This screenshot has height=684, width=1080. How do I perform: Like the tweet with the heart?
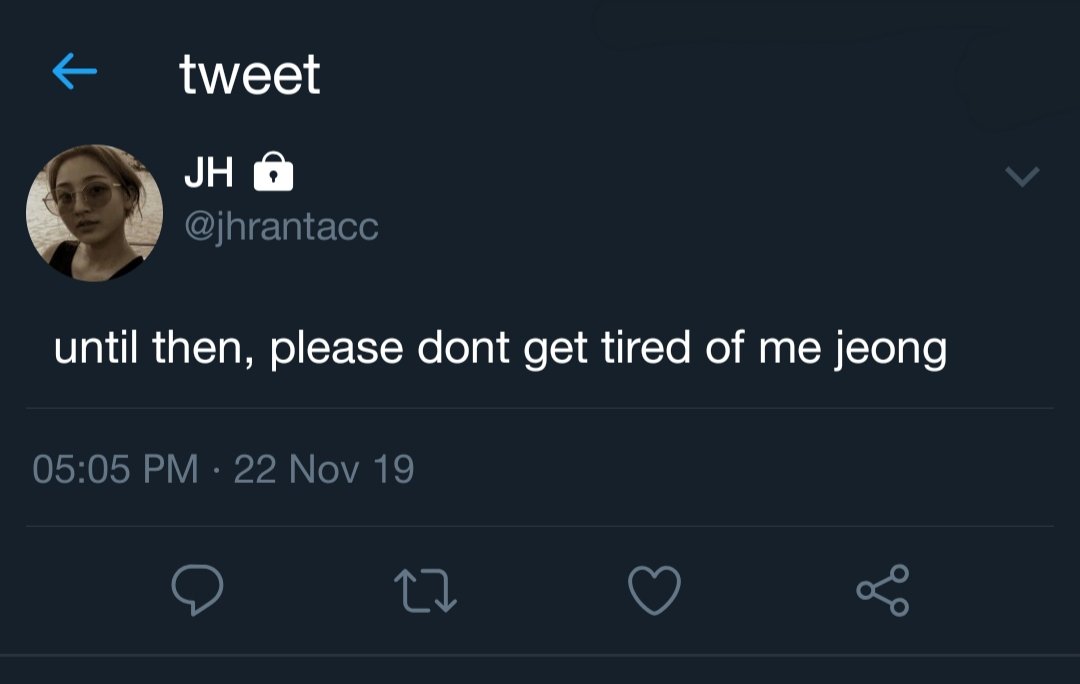tap(654, 590)
